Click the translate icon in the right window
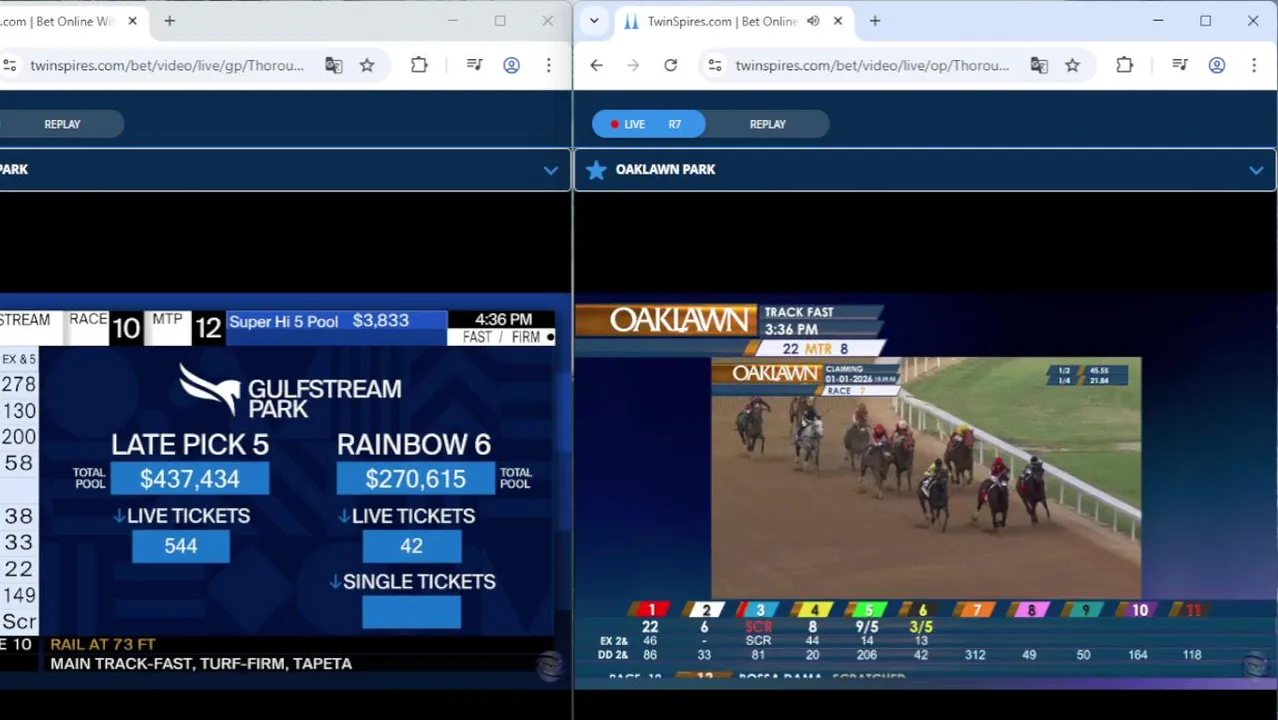Image resolution: width=1278 pixels, height=720 pixels. [1039, 65]
